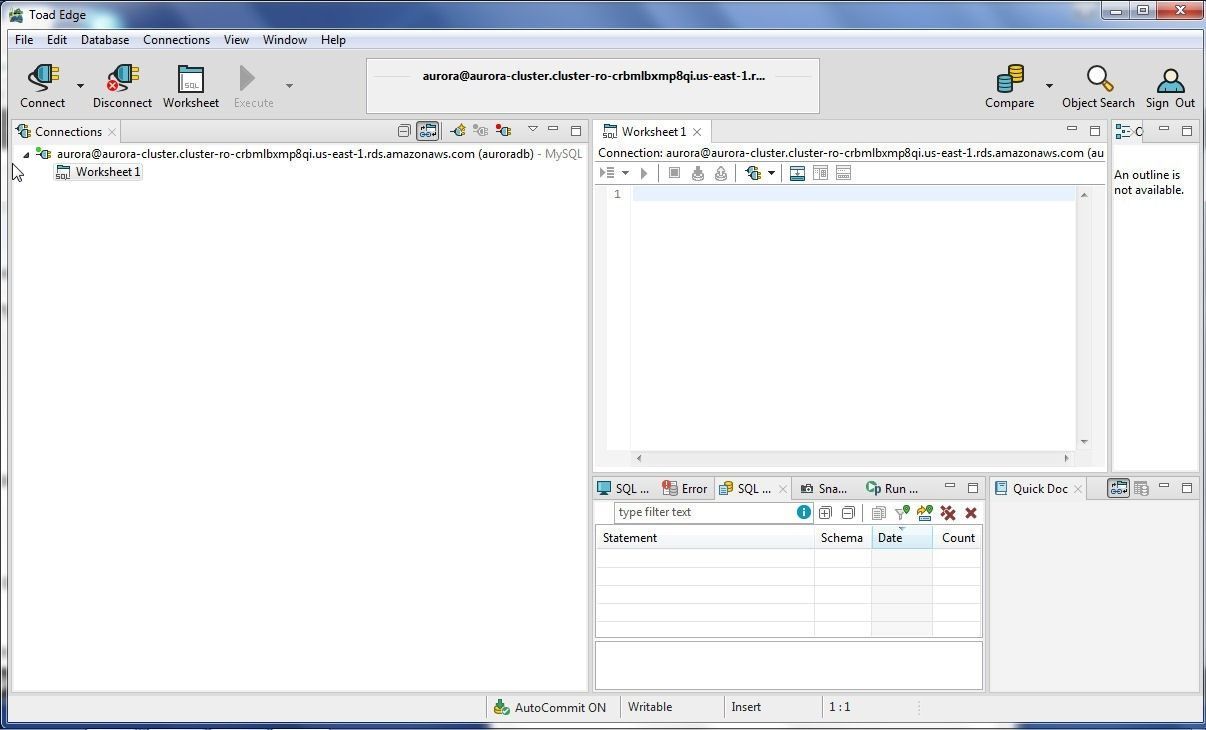
Task: Click the commit icon in Worksheet toolbar
Action: coord(698,173)
